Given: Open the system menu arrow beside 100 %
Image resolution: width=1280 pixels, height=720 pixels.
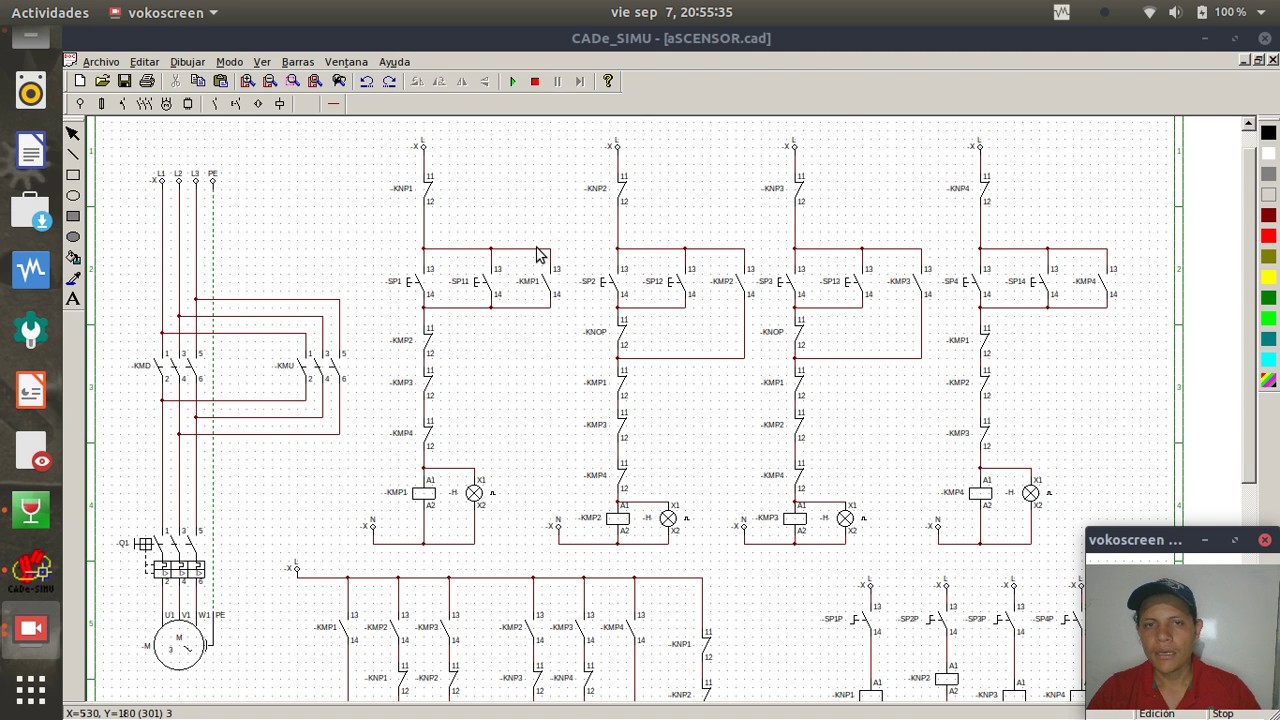Looking at the screenshot, I should (1262, 13).
